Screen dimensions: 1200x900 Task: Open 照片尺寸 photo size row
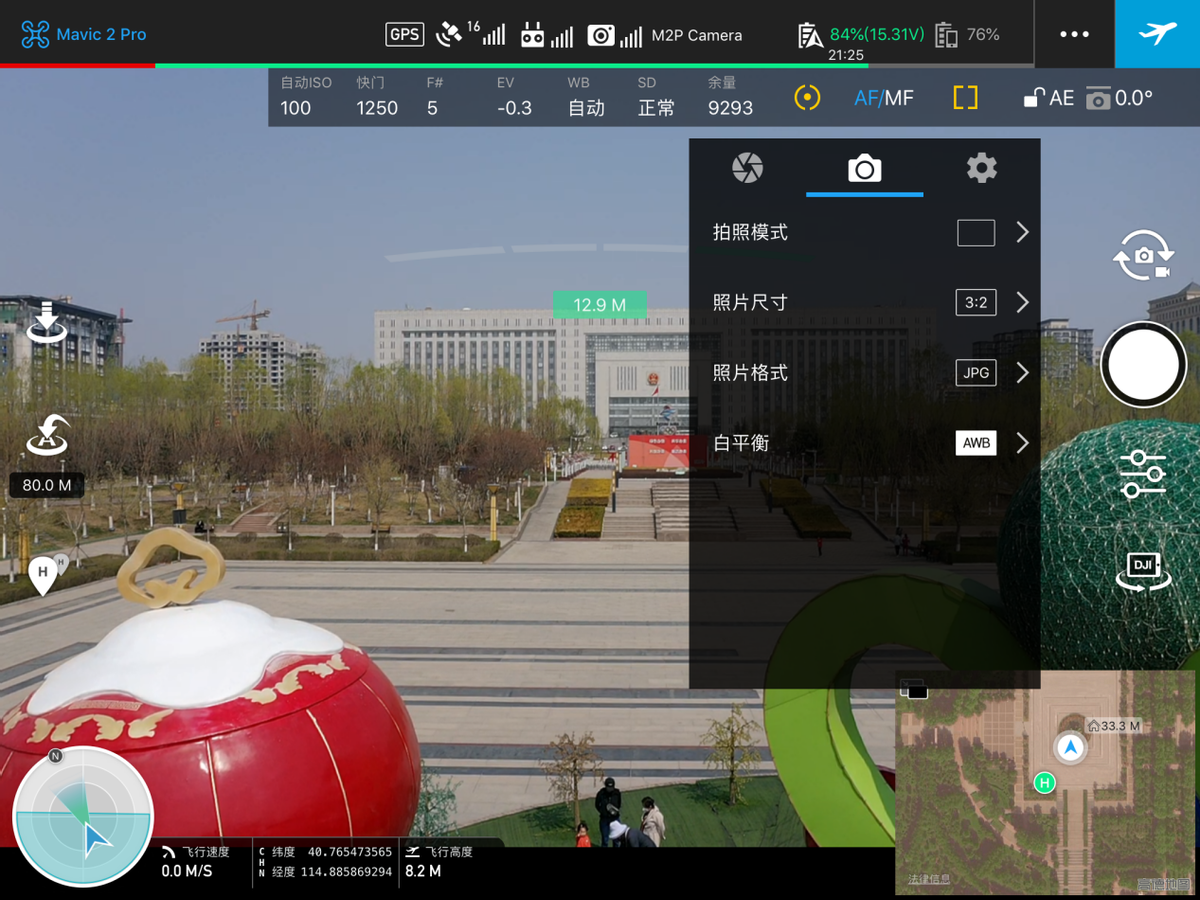[865, 303]
